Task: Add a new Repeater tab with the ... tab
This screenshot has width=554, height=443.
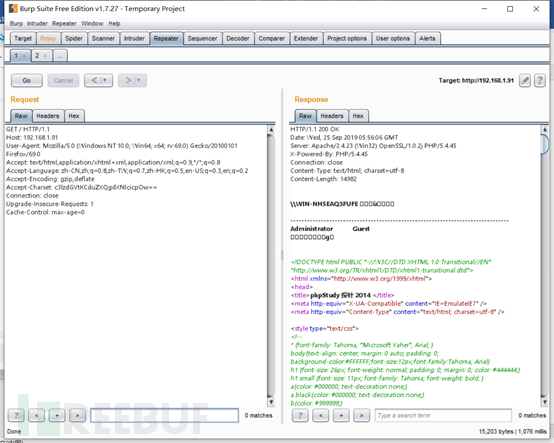Action: (x=60, y=56)
